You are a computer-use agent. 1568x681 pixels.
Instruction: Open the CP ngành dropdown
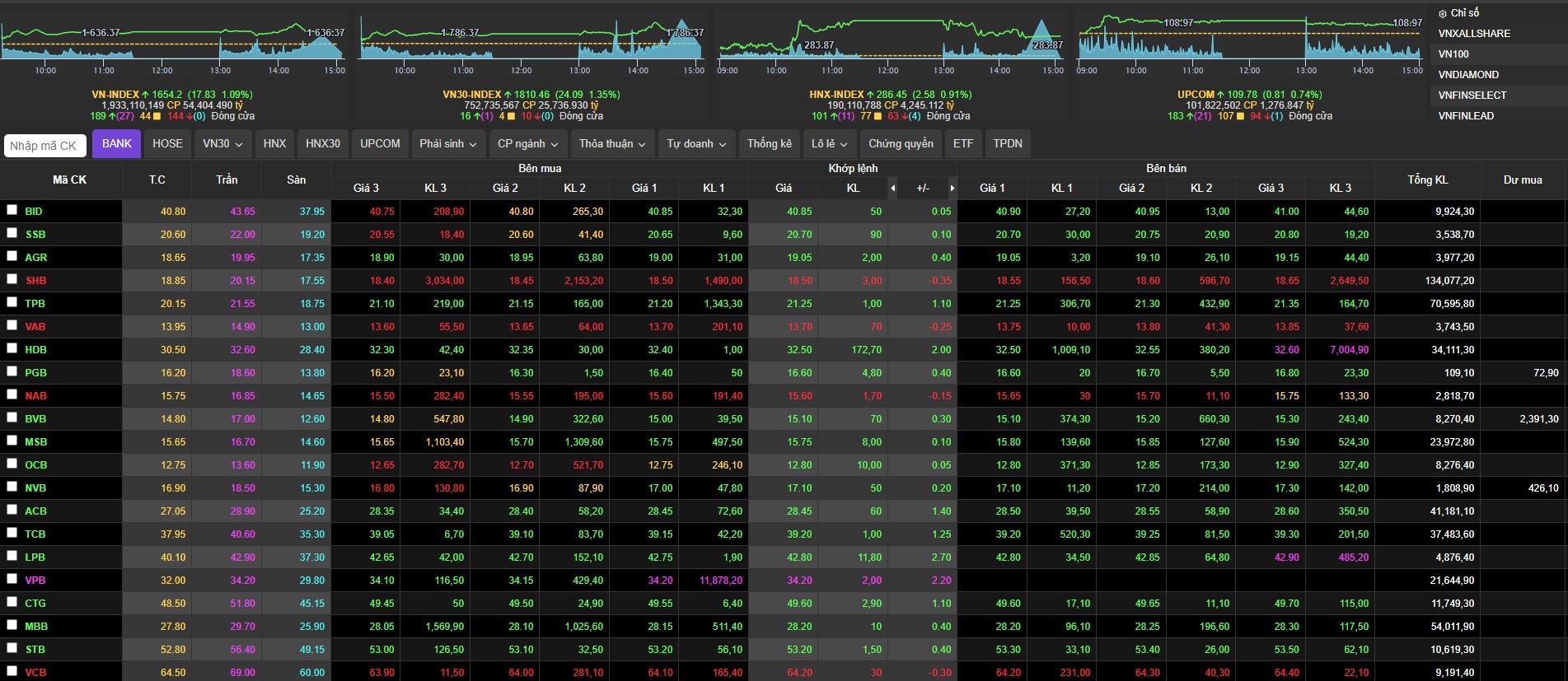527,143
